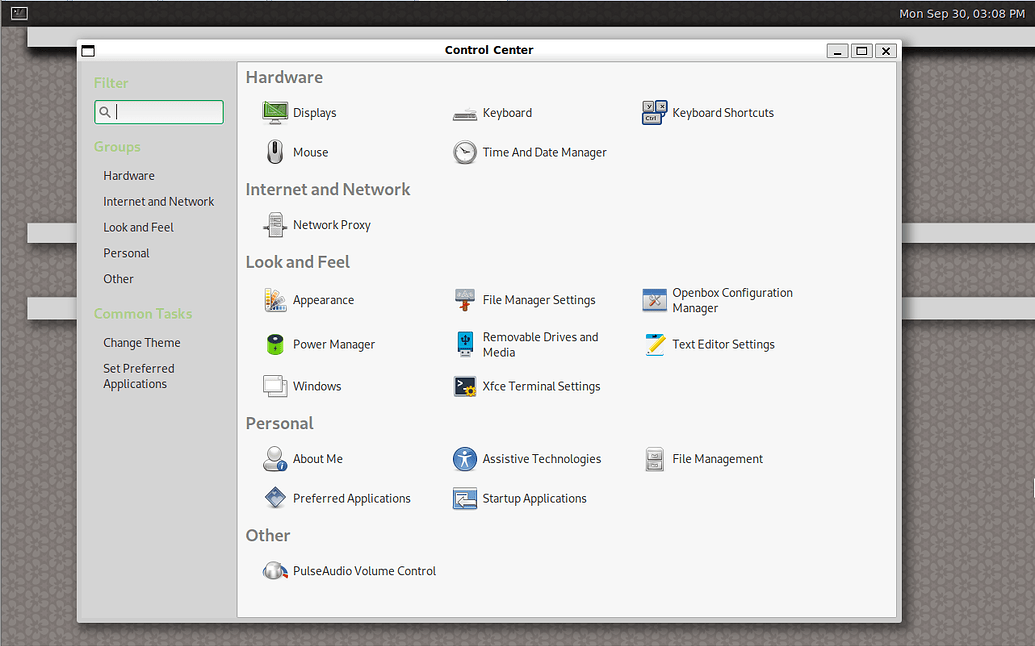
Task: Open Time And Date Manager
Action: click(530, 152)
